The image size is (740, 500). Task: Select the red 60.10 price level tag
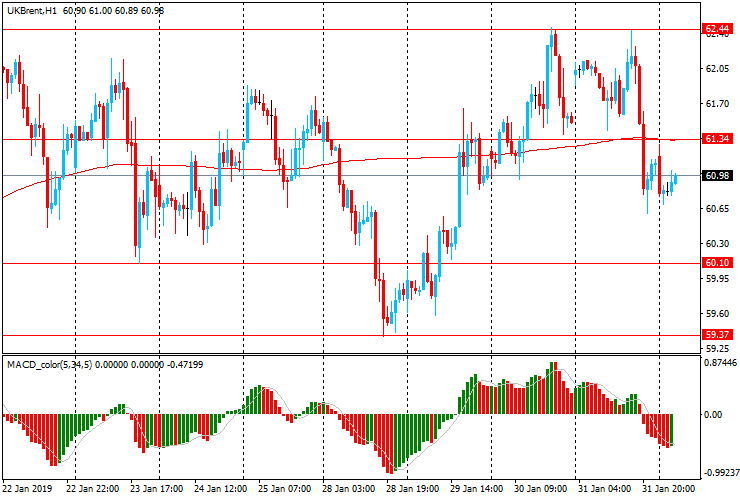click(715, 263)
